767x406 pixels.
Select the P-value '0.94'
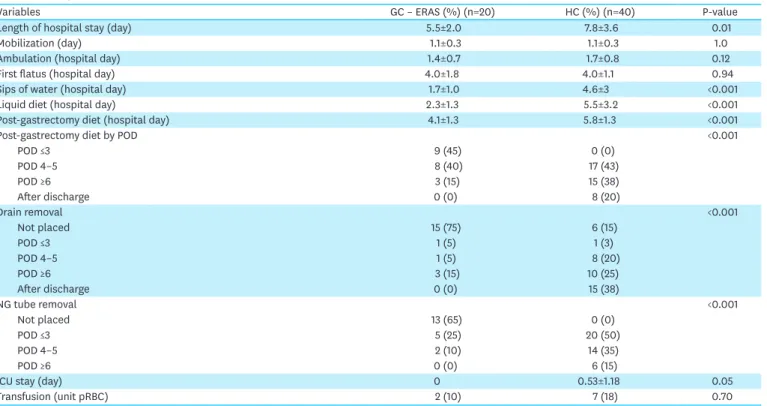pyautogui.click(x=722, y=74)
